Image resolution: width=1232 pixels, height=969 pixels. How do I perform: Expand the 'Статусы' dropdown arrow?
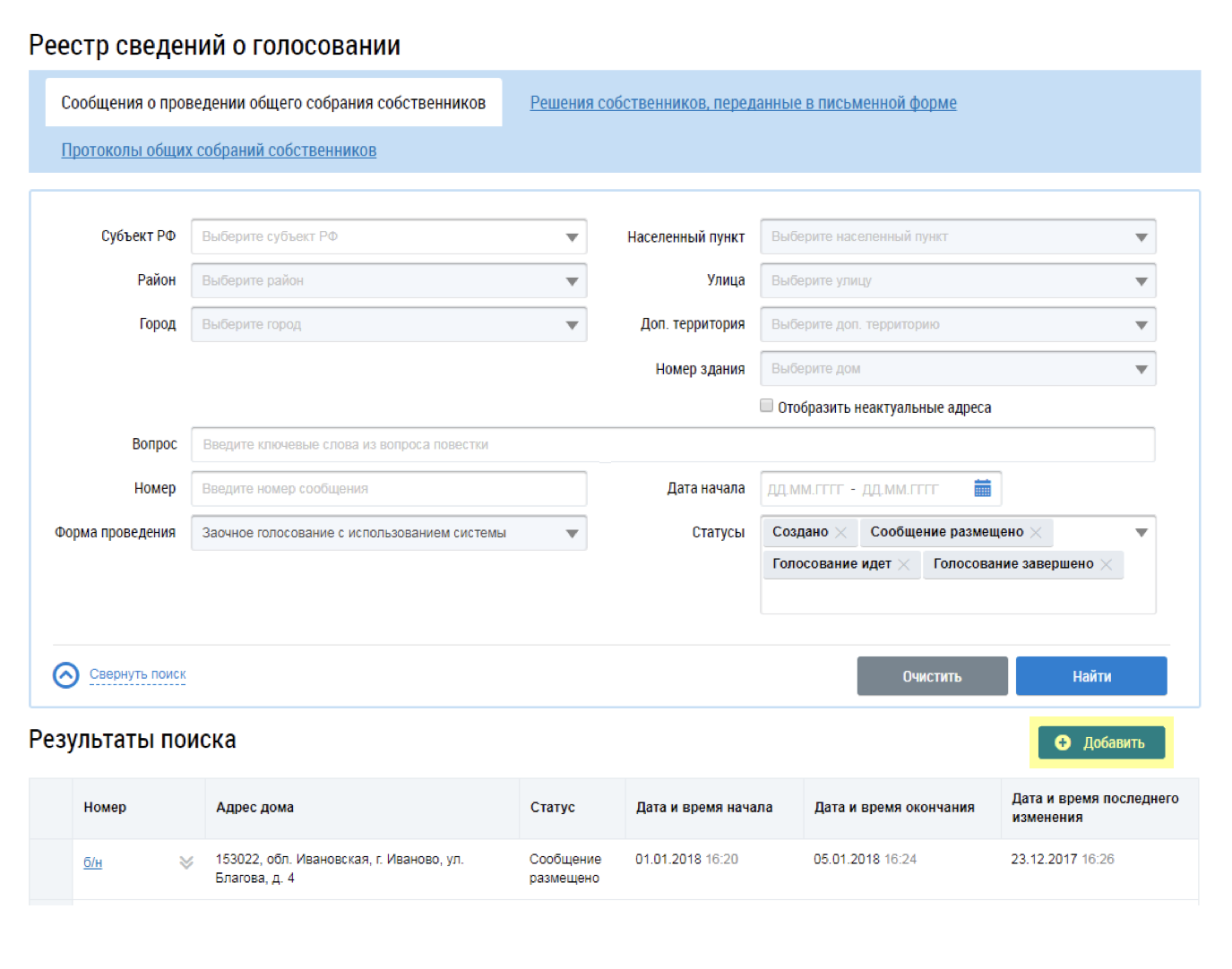click(x=1142, y=533)
